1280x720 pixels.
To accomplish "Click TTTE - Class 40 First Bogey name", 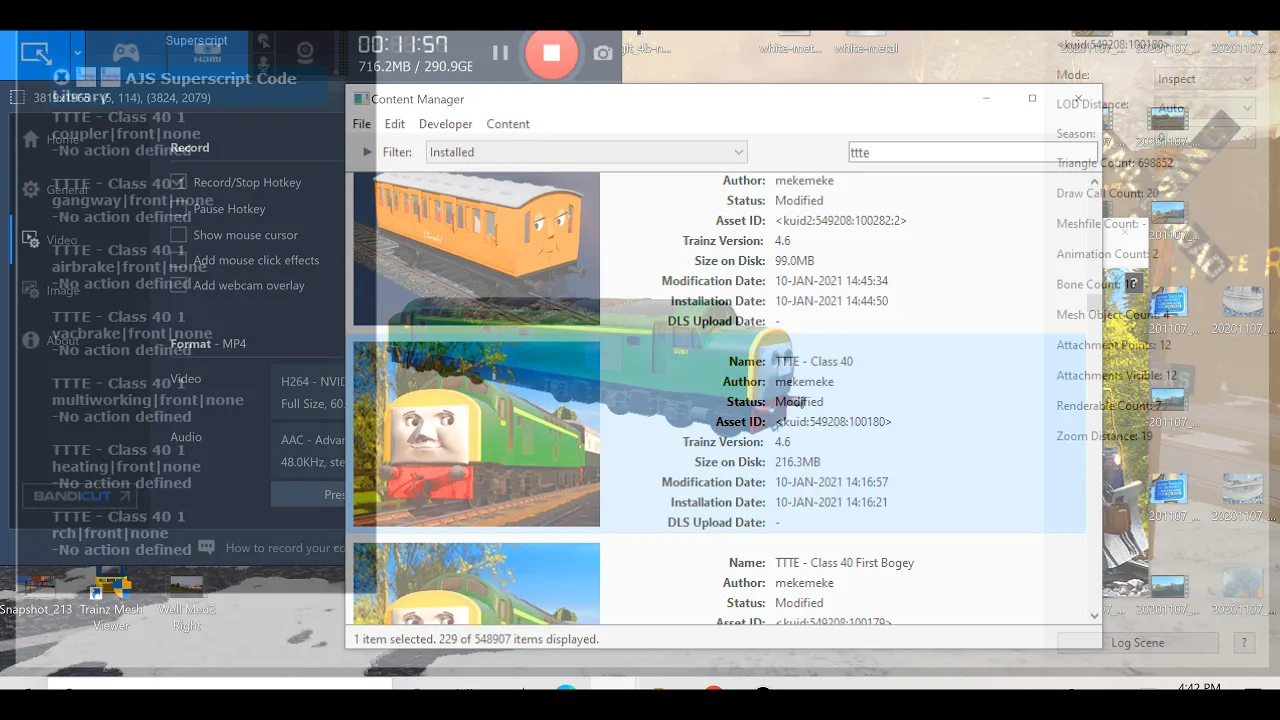I will 845,563.
